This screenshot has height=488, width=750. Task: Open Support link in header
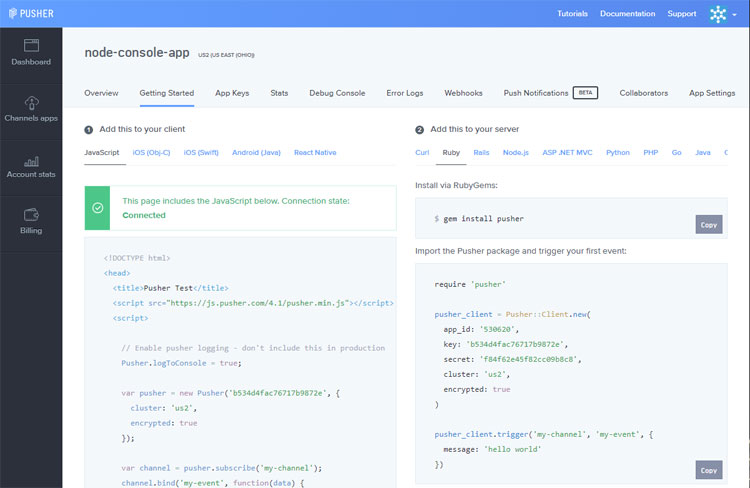(x=682, y=13)
